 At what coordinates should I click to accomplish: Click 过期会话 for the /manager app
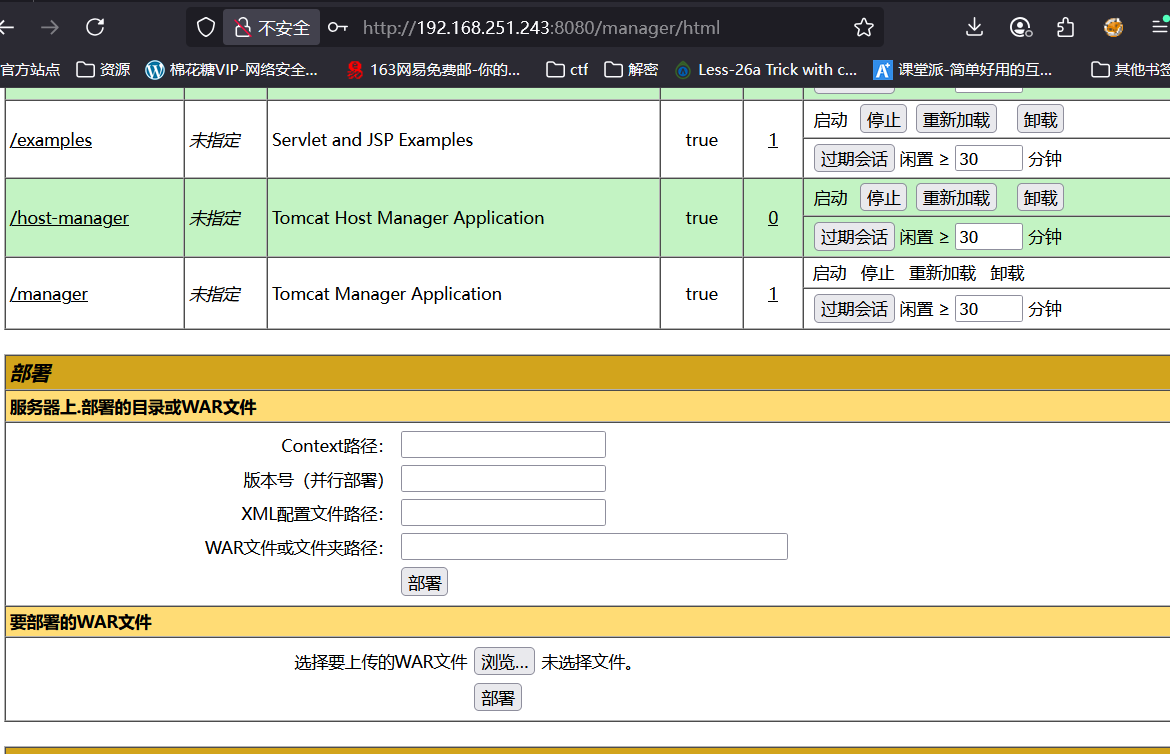pos(854,309)
